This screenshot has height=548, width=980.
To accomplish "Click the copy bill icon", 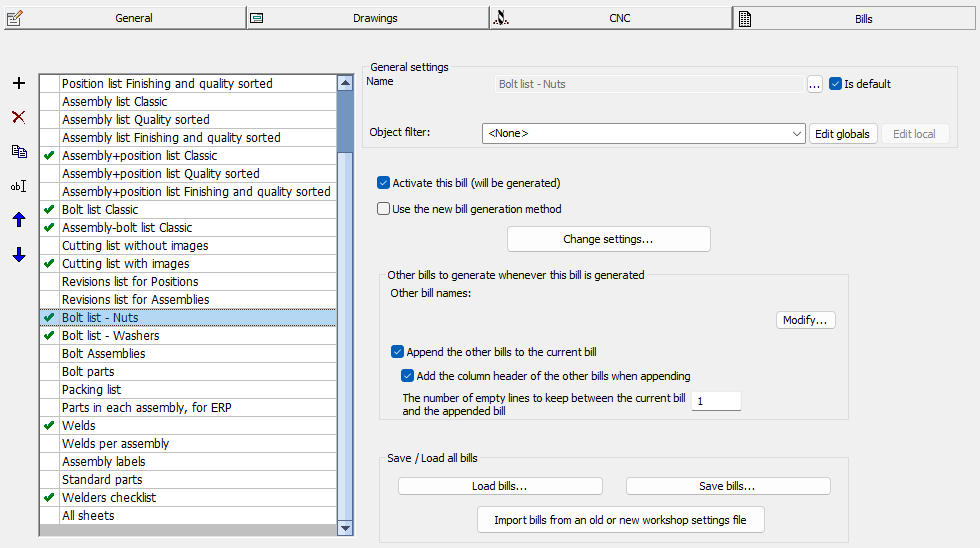I will [18, 152].
